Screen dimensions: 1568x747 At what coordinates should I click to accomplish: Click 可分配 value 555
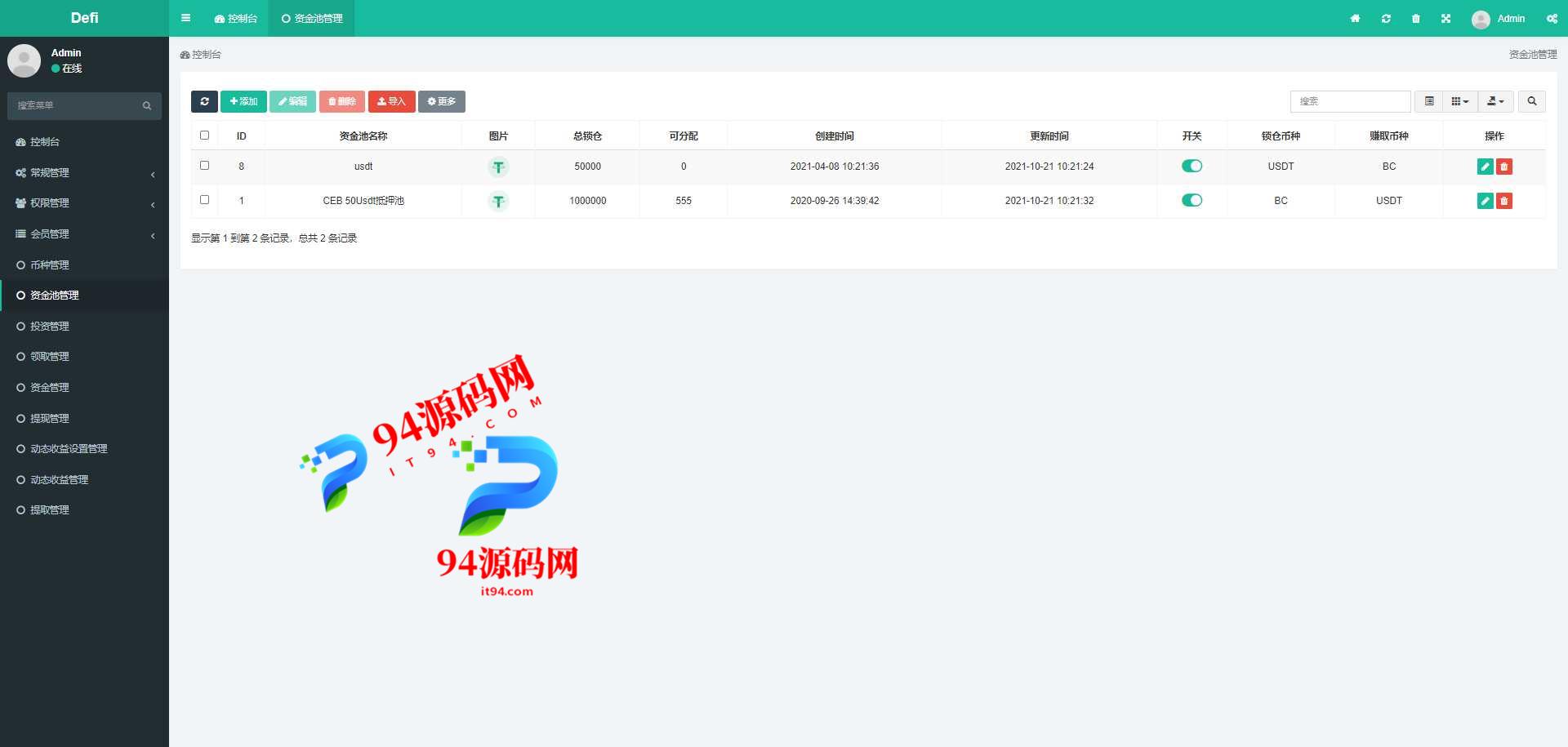pyautogui.click(x=684, y=201)
